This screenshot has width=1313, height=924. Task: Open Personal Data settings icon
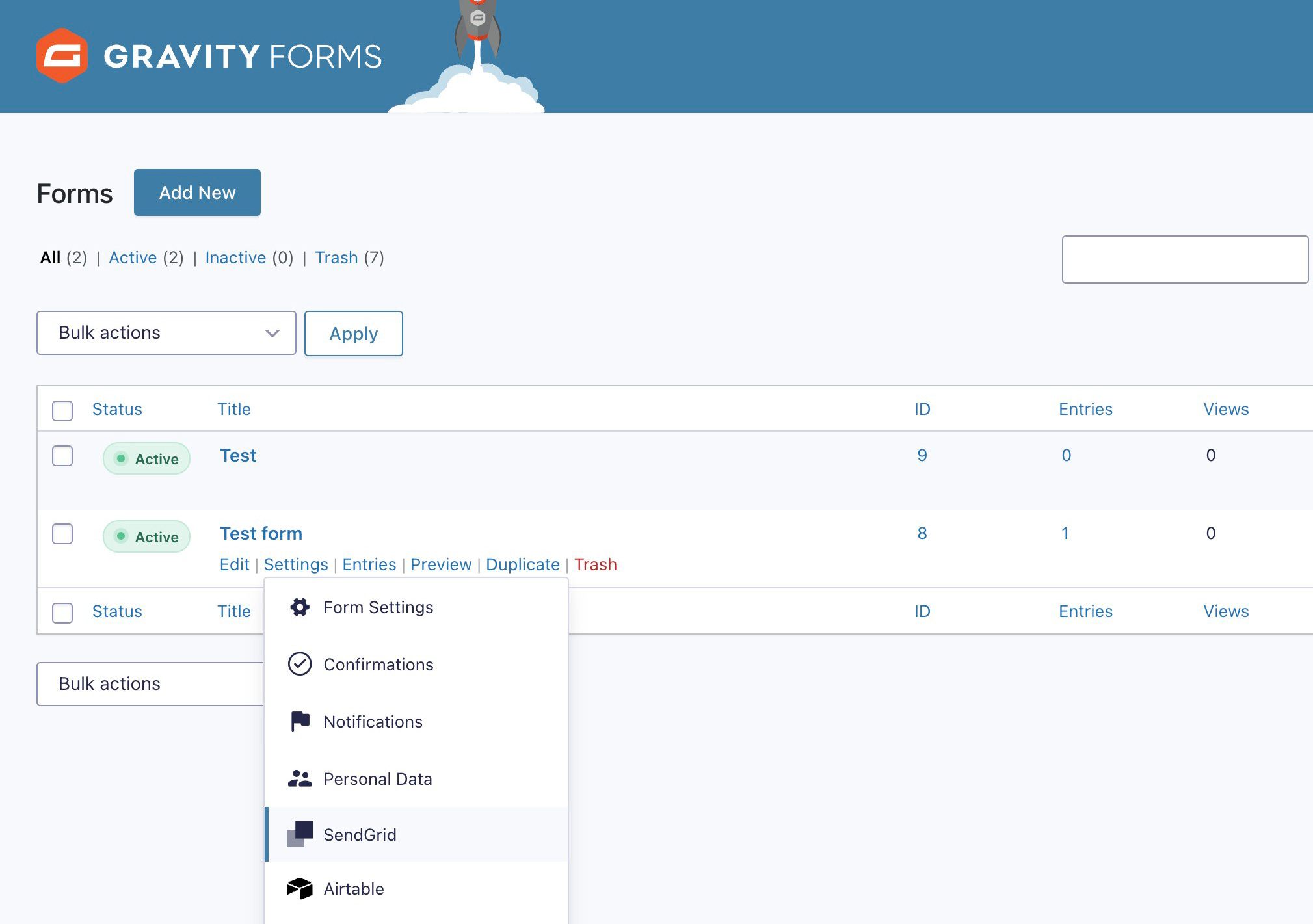300,778
